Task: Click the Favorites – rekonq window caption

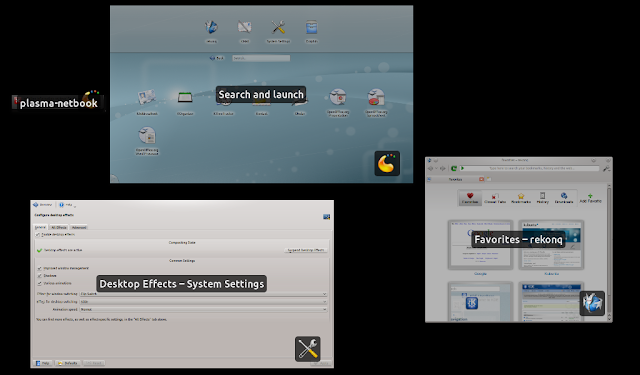Action: (518, 239)
